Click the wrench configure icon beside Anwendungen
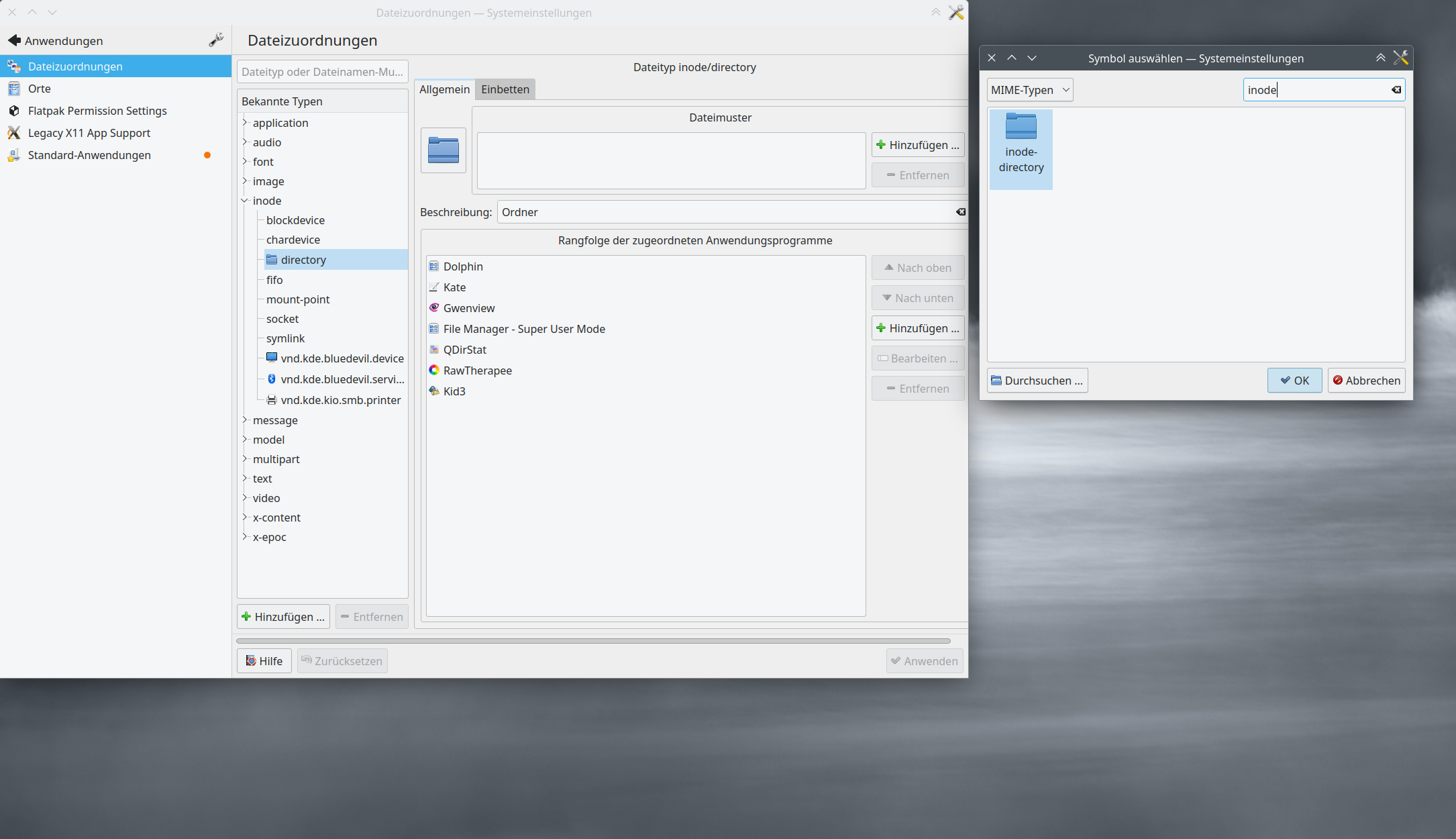 (x=216, y=40)
